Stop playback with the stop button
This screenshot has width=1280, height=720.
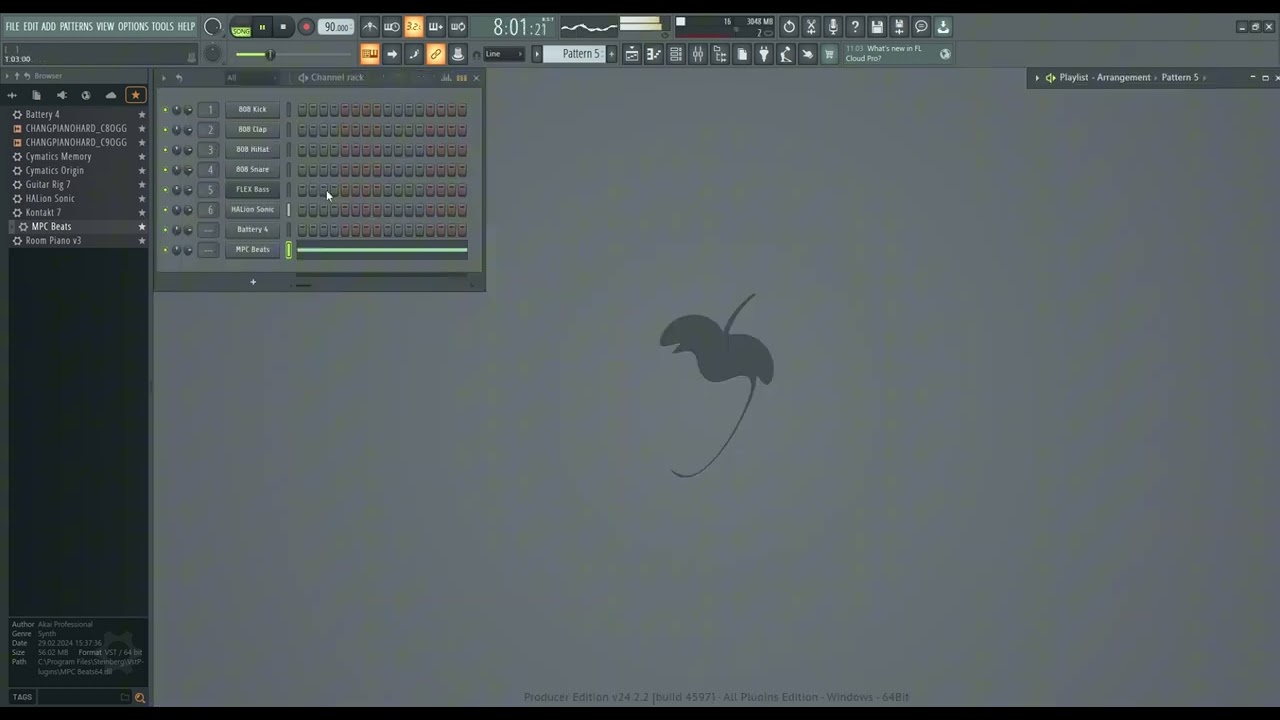tap(283, 28)
